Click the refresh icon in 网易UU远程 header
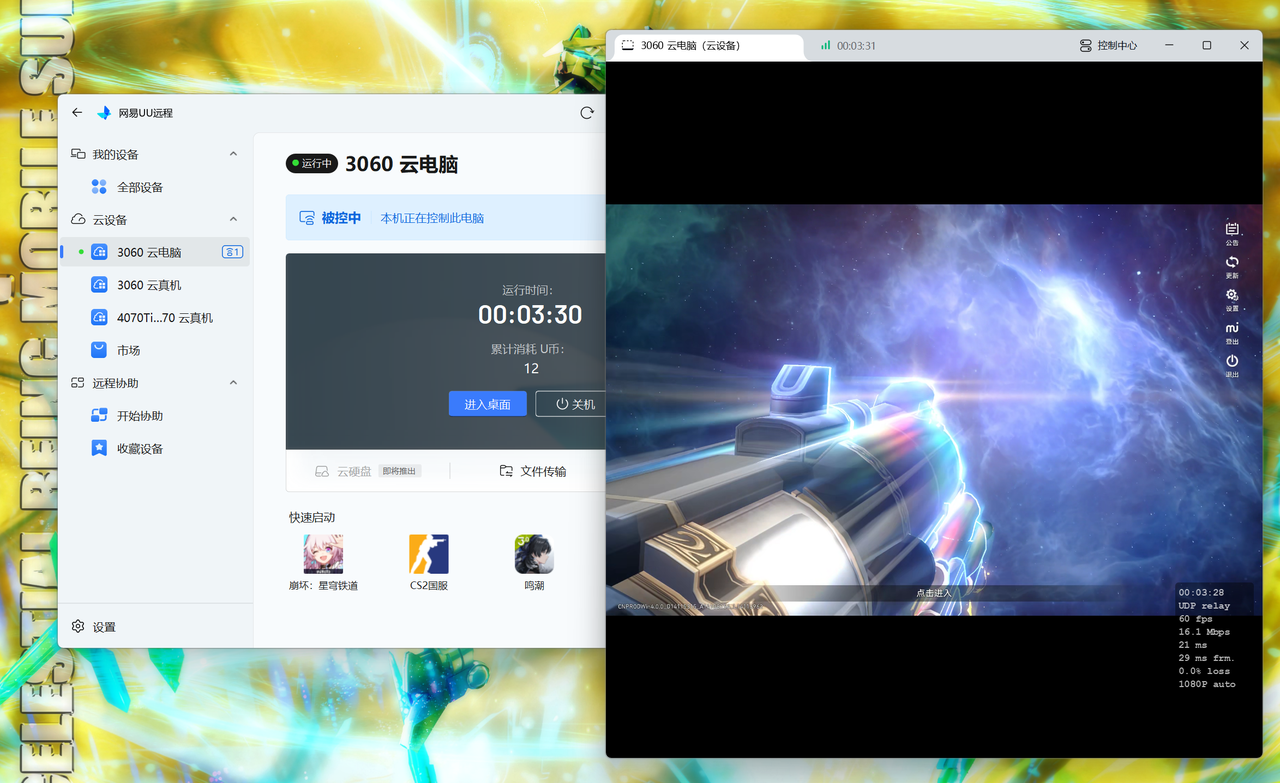1280x783 pixels. click(x=587, y=113)
